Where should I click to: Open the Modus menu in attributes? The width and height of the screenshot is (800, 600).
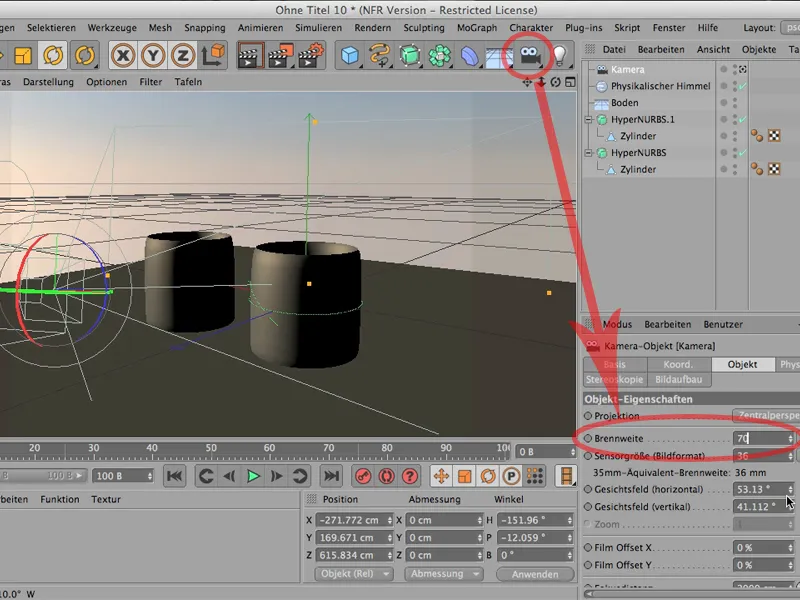pos(617,324)
